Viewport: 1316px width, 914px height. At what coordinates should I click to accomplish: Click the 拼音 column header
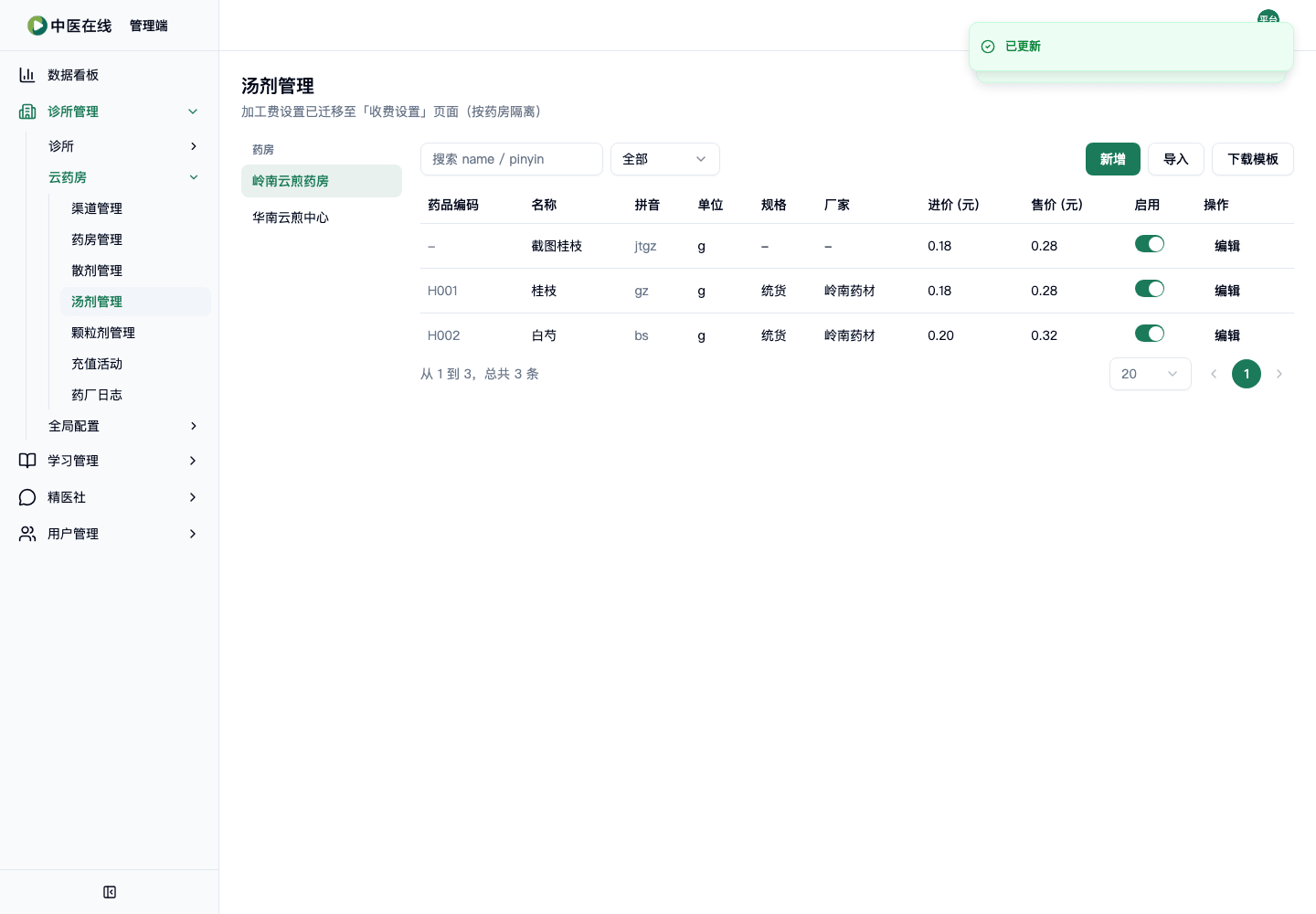click(647, 205)
